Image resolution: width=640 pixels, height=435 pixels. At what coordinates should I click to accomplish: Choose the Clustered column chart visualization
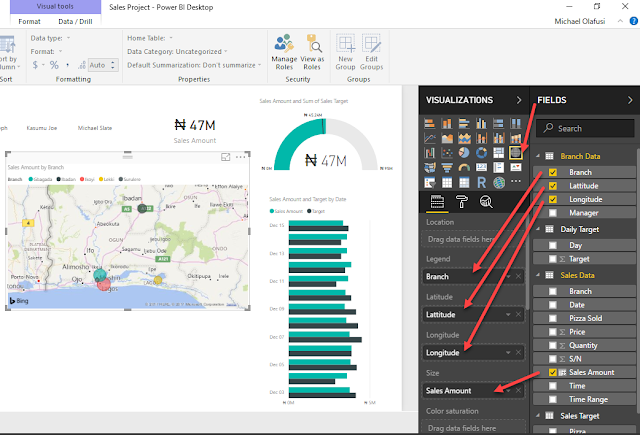click(x=482, y=123)
